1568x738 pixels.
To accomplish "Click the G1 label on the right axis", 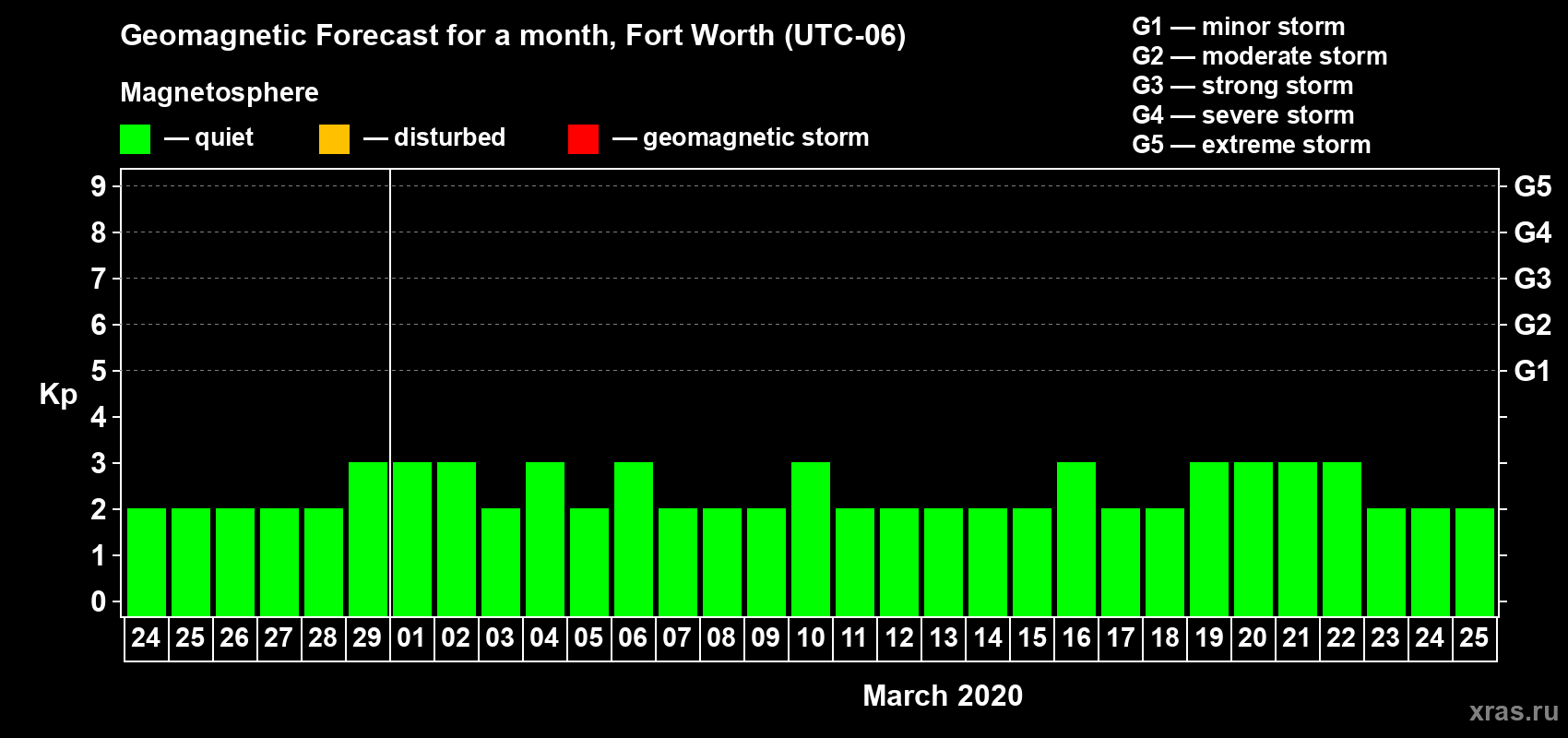I will [1533, 371].
